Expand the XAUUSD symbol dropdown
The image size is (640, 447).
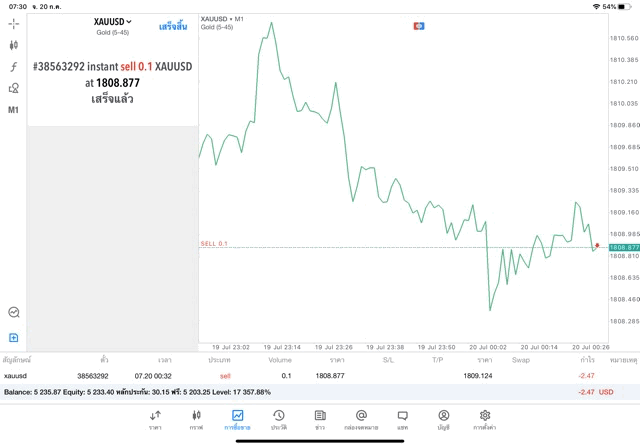[112, 22]
